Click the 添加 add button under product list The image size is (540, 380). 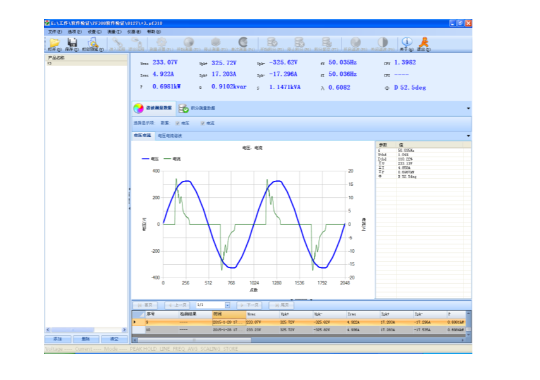click(58, 339)
